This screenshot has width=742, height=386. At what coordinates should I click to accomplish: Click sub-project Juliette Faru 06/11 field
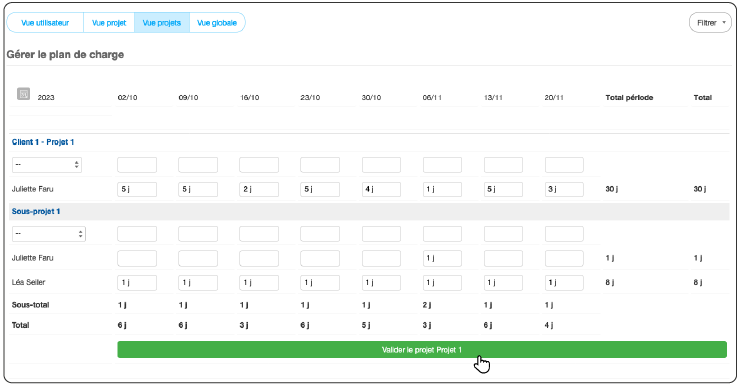pyautogui.click(x=442, y=258)
